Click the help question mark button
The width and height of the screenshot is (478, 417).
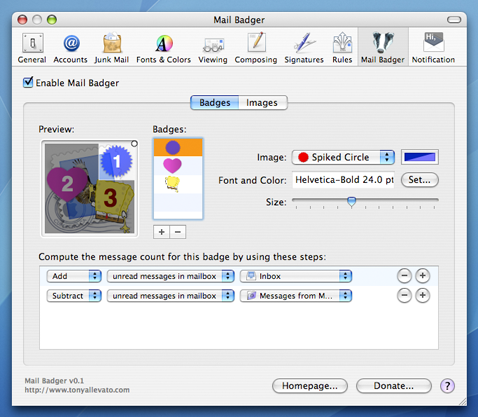pyautogui.click(x=447, y=386)
